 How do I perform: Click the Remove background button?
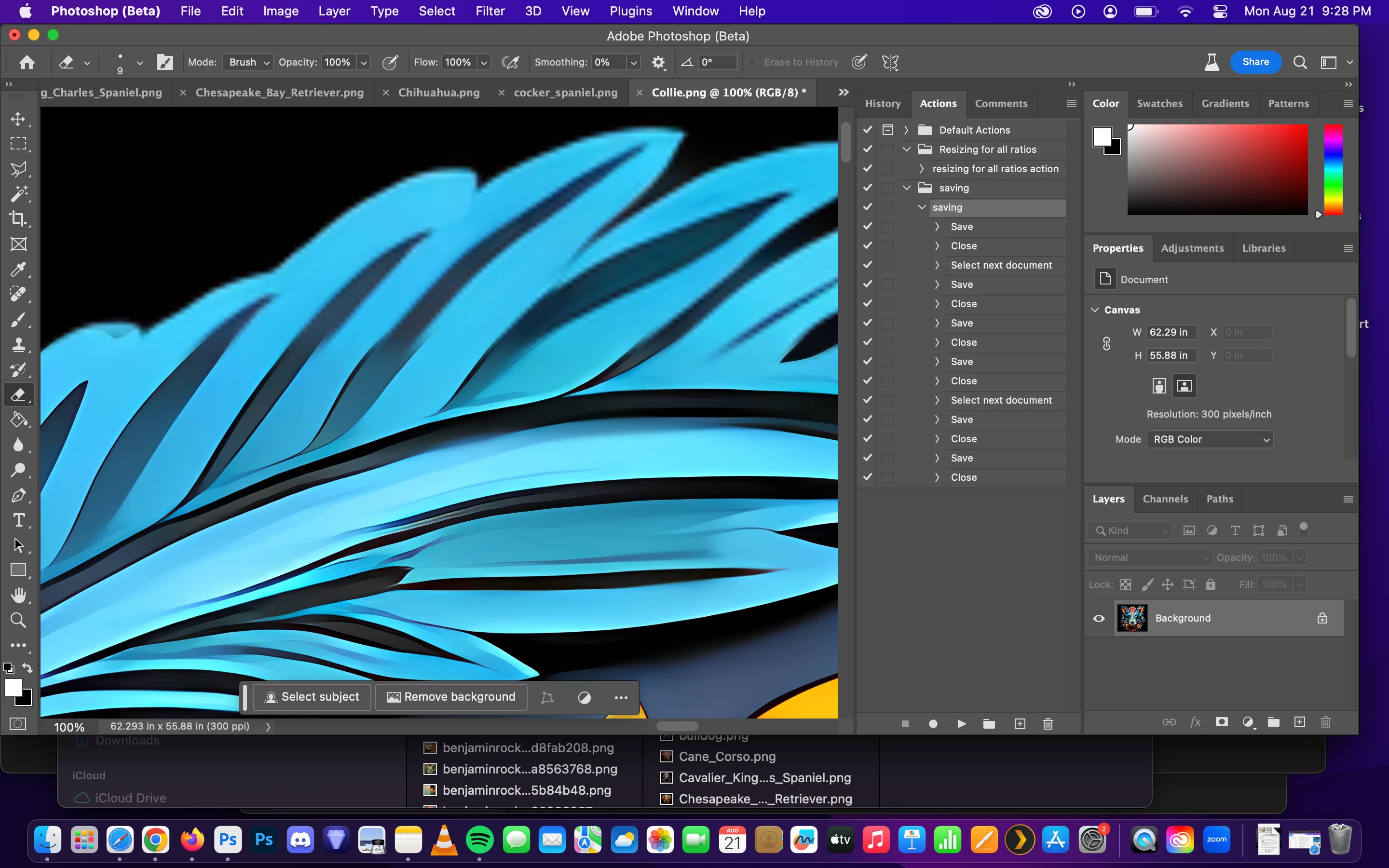pos(451,697)
